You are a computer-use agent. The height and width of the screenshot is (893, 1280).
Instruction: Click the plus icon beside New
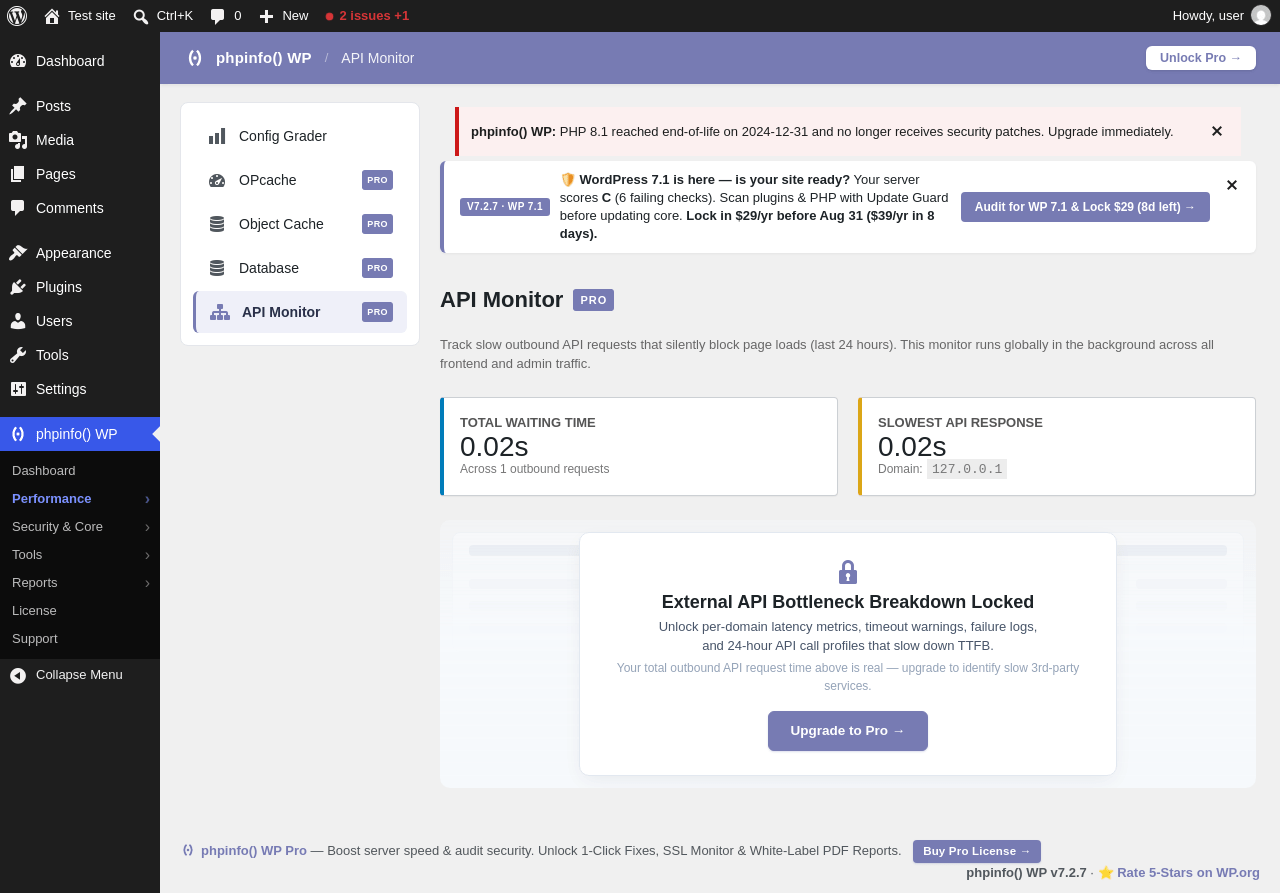click(266, 16)
